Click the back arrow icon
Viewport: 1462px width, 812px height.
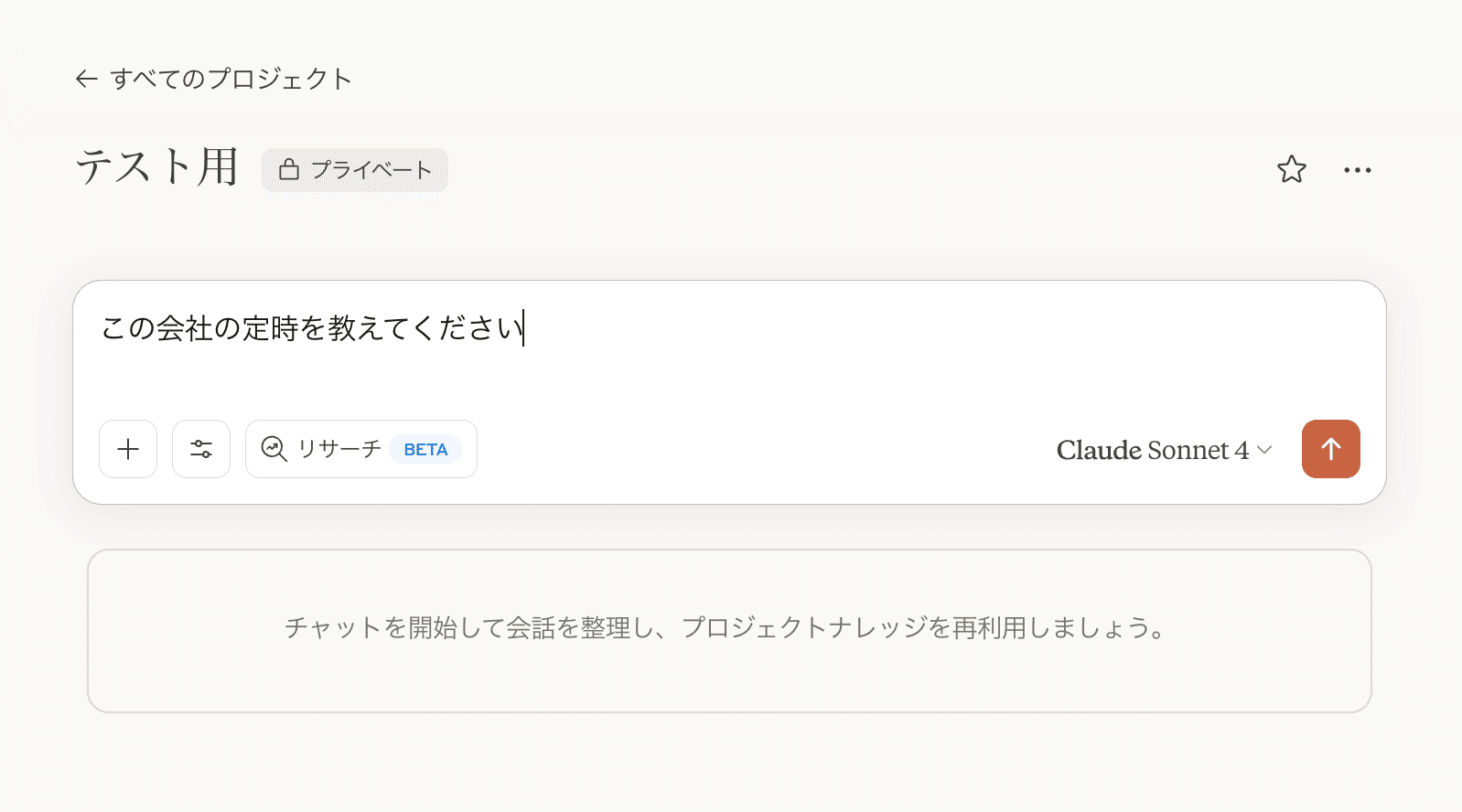(86, 79)
